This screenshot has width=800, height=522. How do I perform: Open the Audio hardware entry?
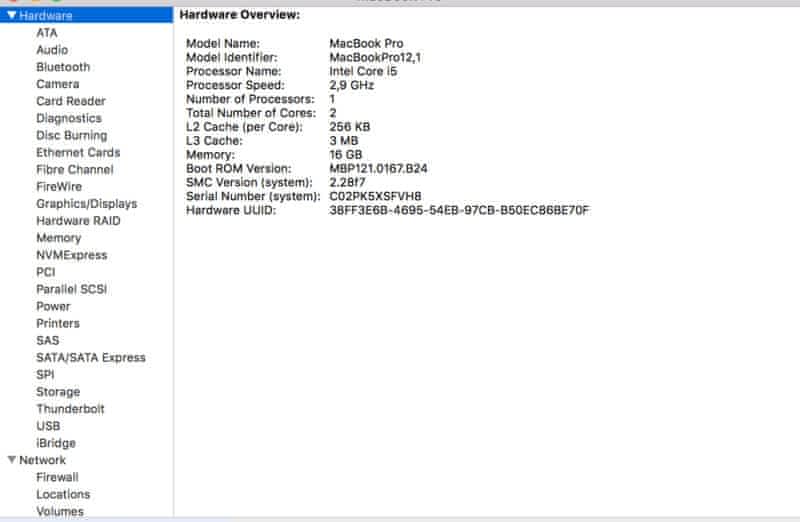pos(52,50)
